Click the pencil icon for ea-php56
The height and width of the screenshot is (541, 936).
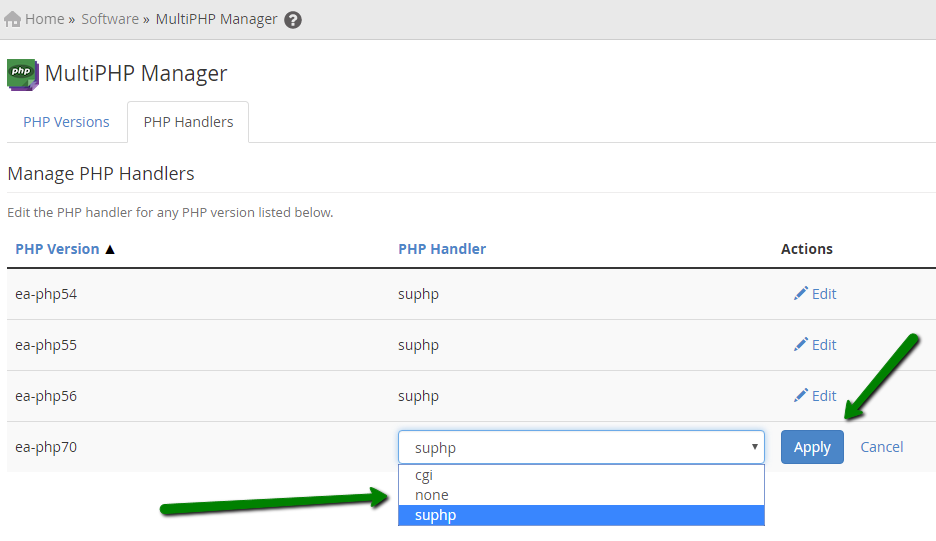pyautogui.click(x=800, y=395)
